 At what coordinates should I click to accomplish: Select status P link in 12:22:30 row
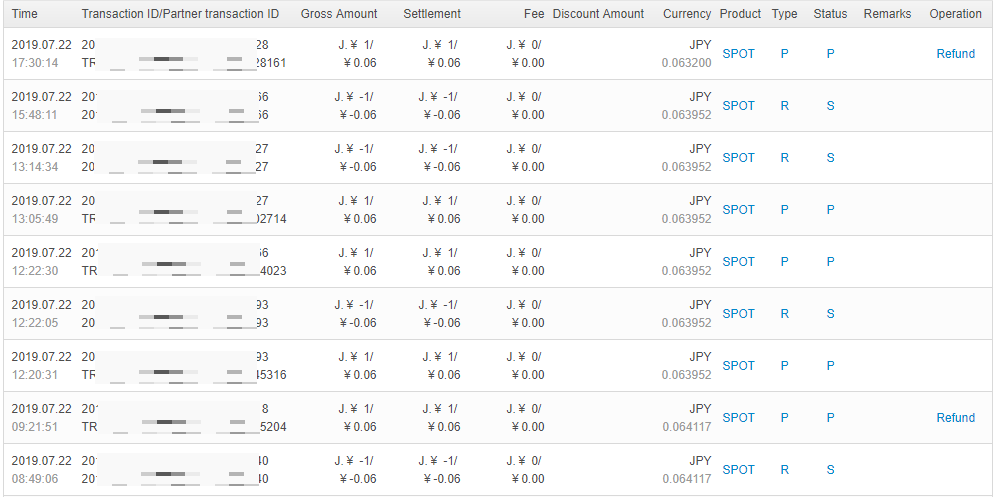[830, 262]
